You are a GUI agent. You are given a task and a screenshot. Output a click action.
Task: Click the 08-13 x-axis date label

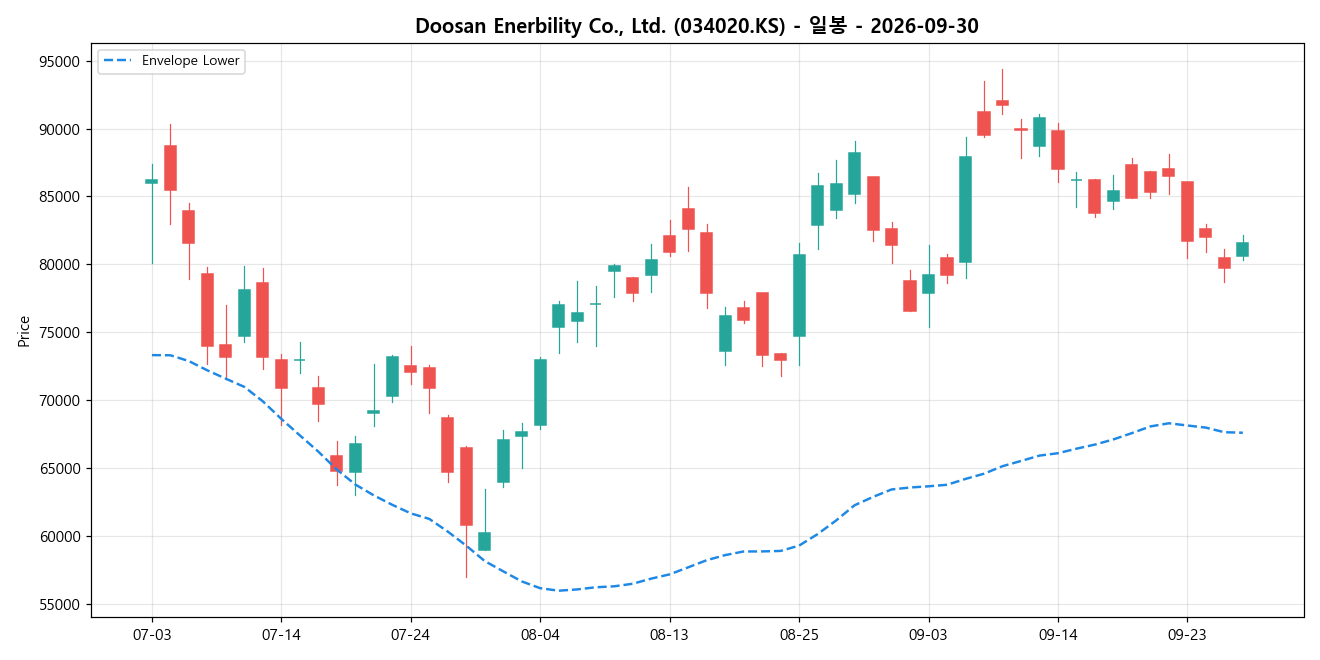click(669, 634)
